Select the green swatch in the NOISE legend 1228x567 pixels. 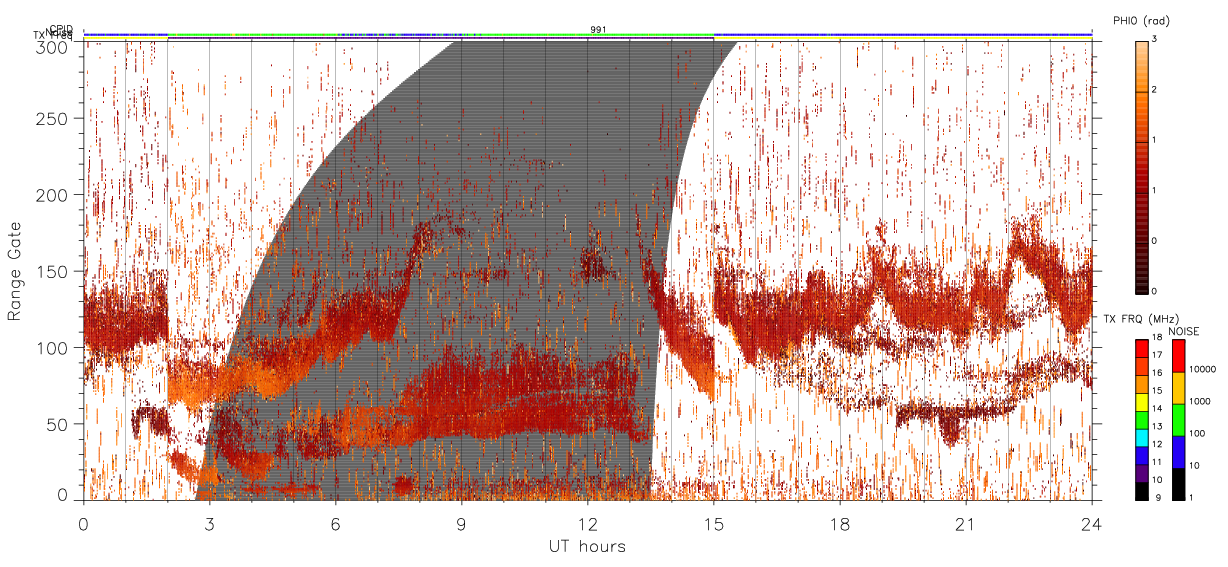1179,420
